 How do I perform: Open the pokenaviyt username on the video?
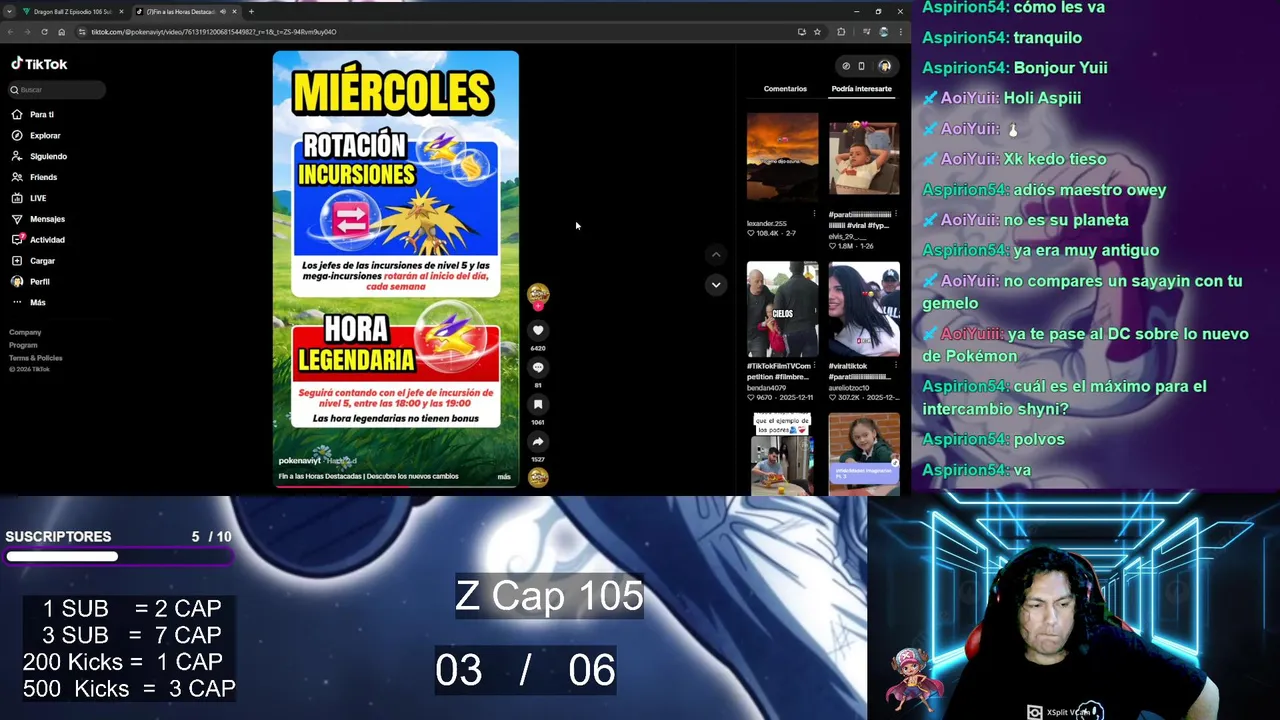click(299, 461)
